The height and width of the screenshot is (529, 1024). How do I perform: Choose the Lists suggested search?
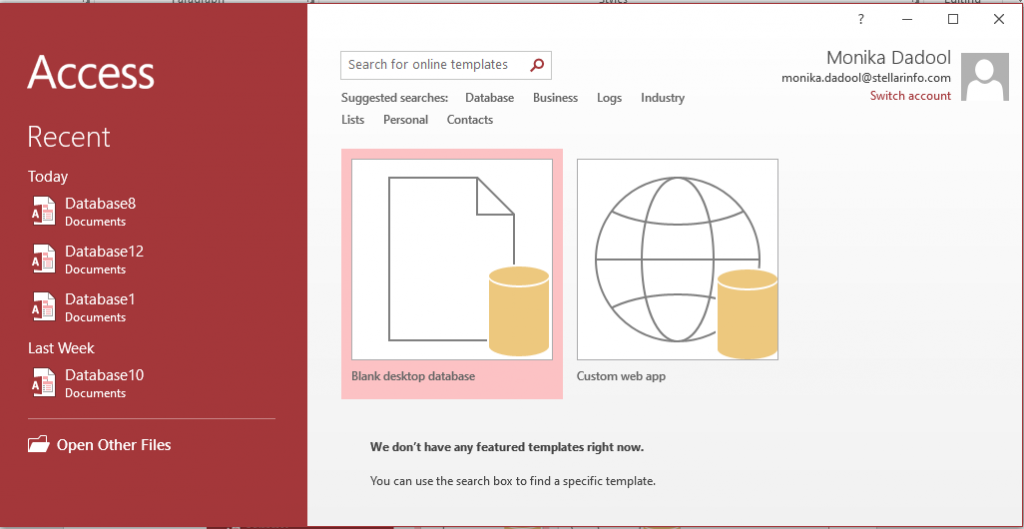click(353, 120)
